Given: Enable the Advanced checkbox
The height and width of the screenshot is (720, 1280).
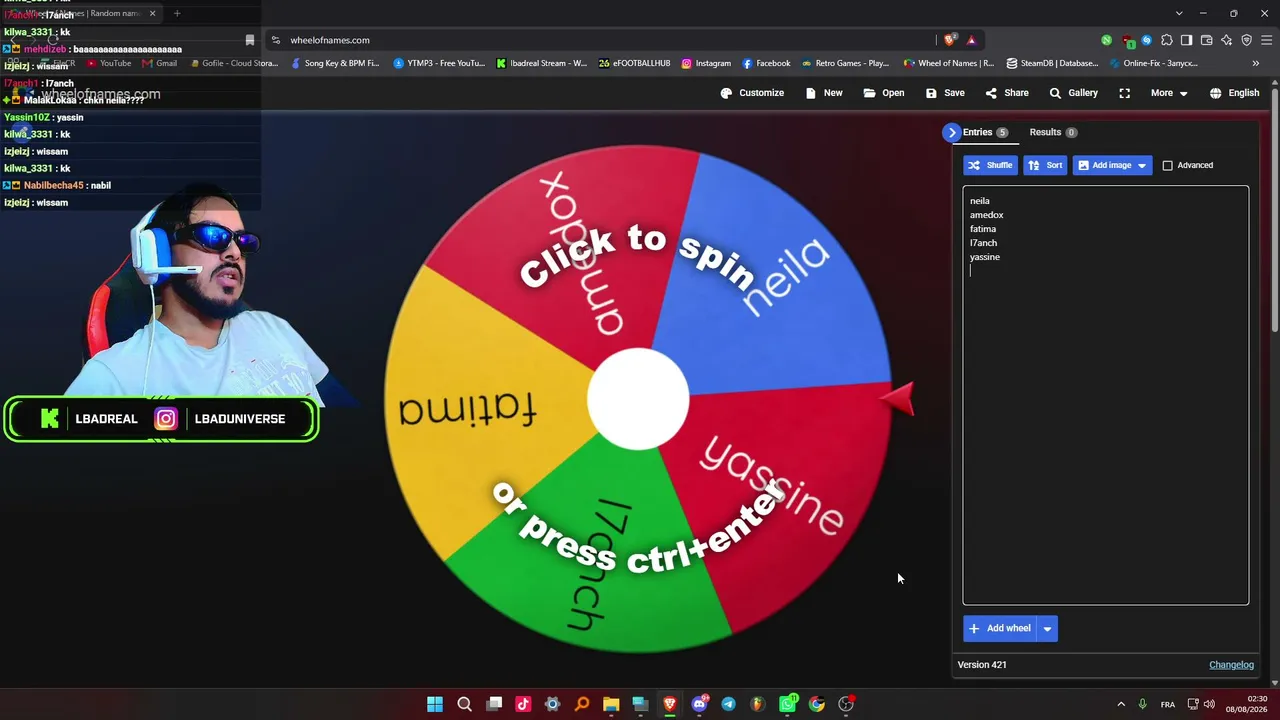Looking at the screenshot, I should [x=1167, y=165].
